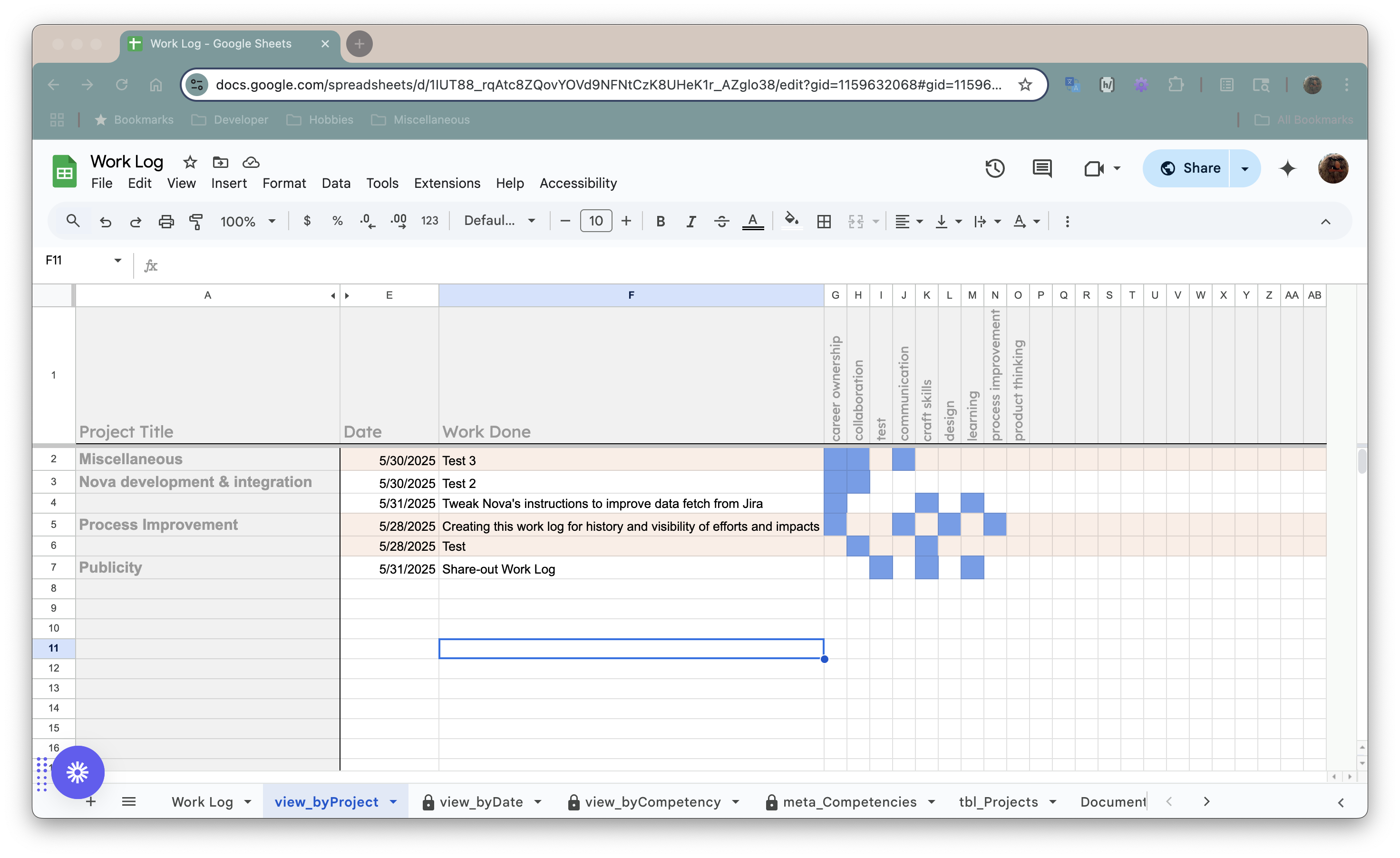Click font size input field
This screenshot has width=1400, height=858.
tap(595, 221)
